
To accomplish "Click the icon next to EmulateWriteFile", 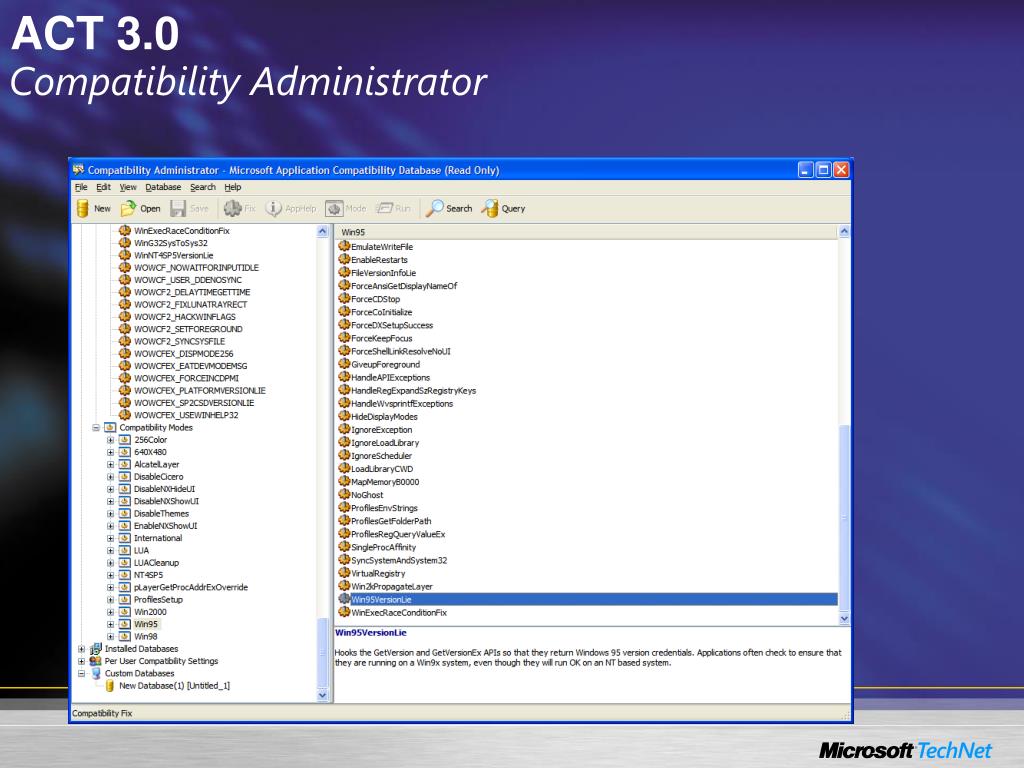I will click(x=344, y=246).
